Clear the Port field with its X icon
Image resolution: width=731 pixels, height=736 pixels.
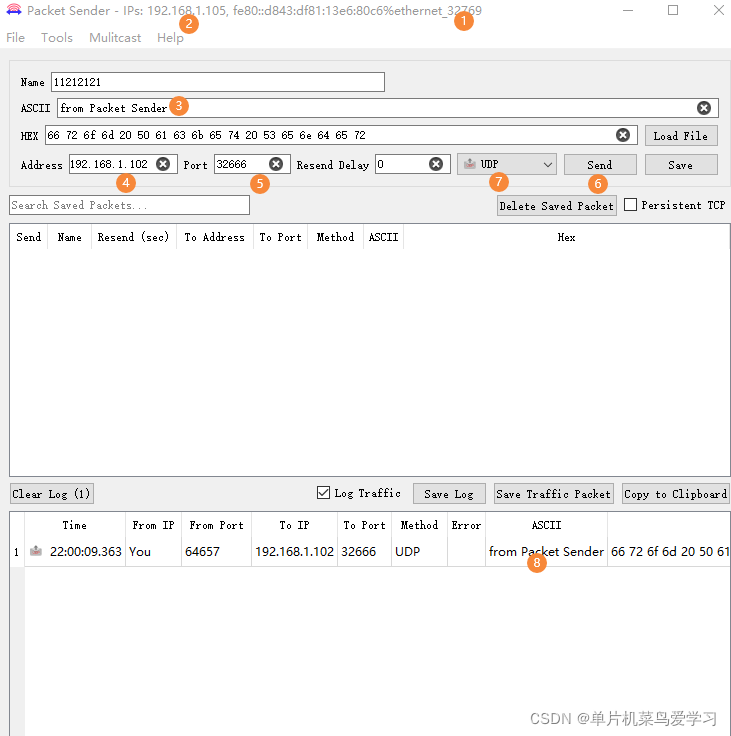pos(276,164)
